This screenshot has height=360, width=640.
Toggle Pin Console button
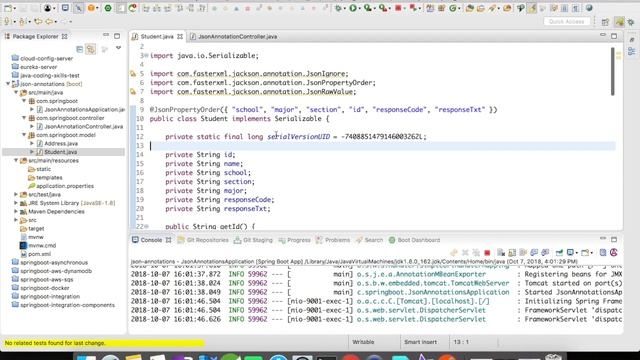tap(560, 253)
